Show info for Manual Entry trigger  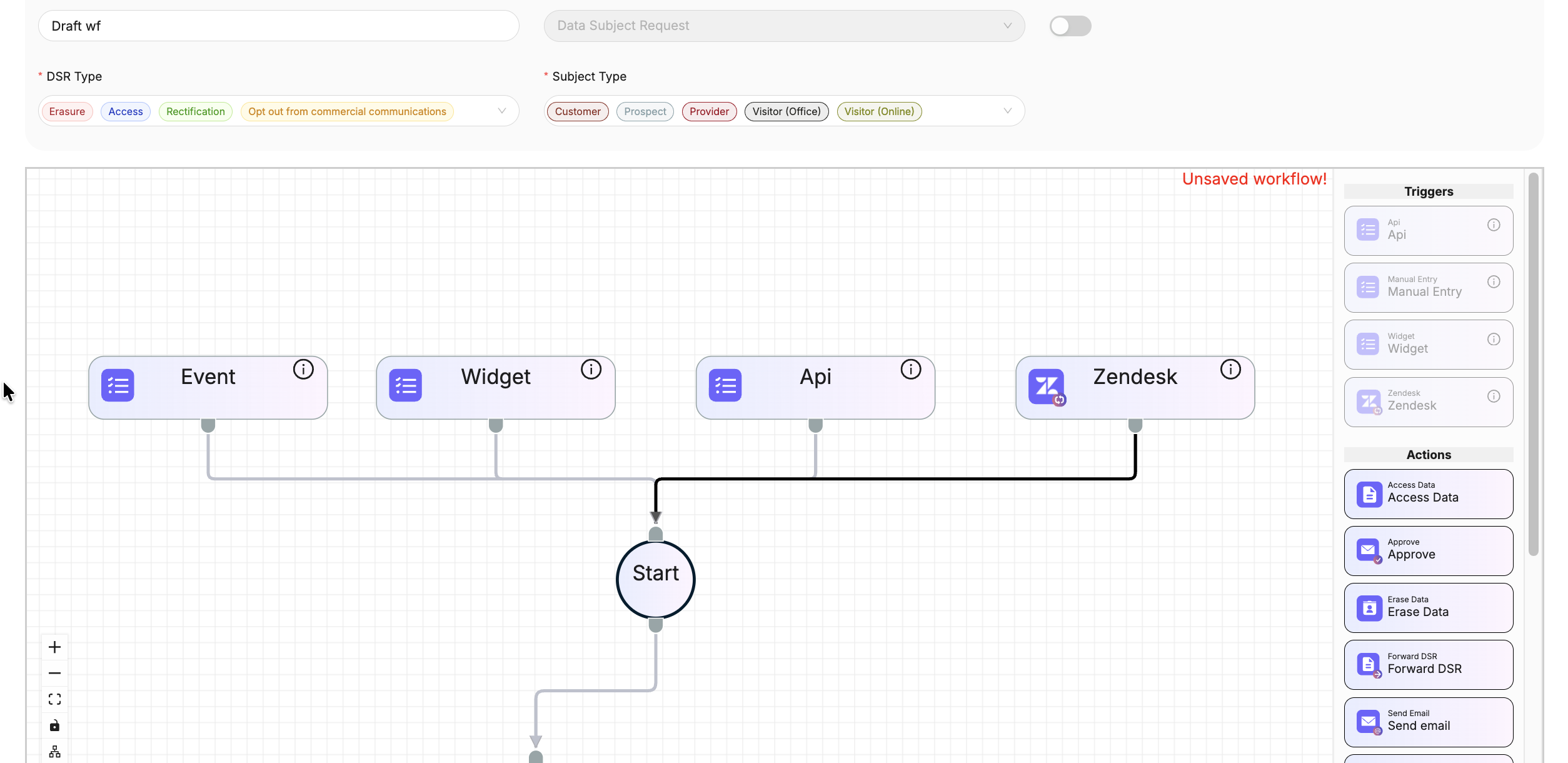(x=1494, y=282)
